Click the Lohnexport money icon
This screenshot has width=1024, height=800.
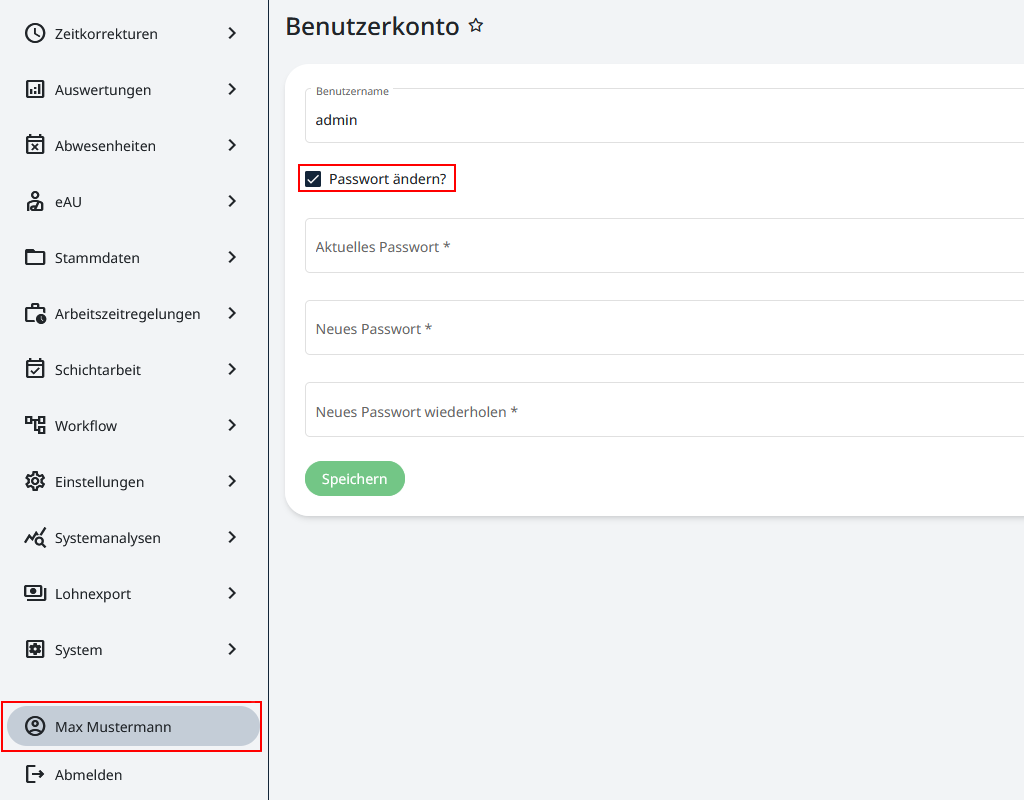click(x=35, y=593)
